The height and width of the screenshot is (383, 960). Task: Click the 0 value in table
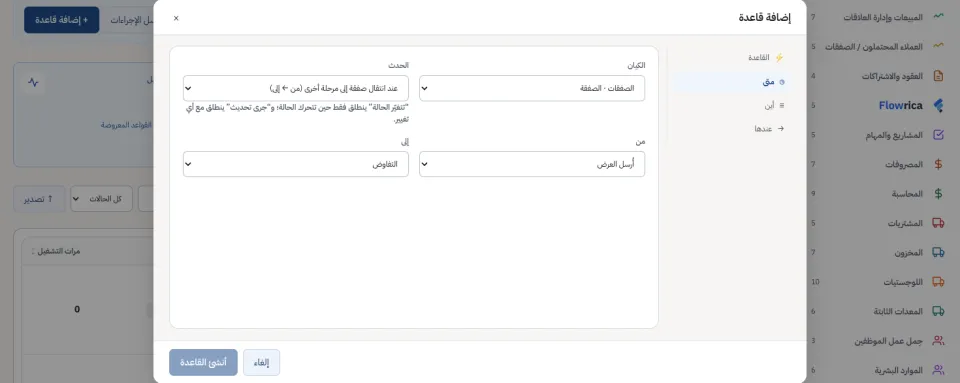pyautogui.click(x=77, y=310)
